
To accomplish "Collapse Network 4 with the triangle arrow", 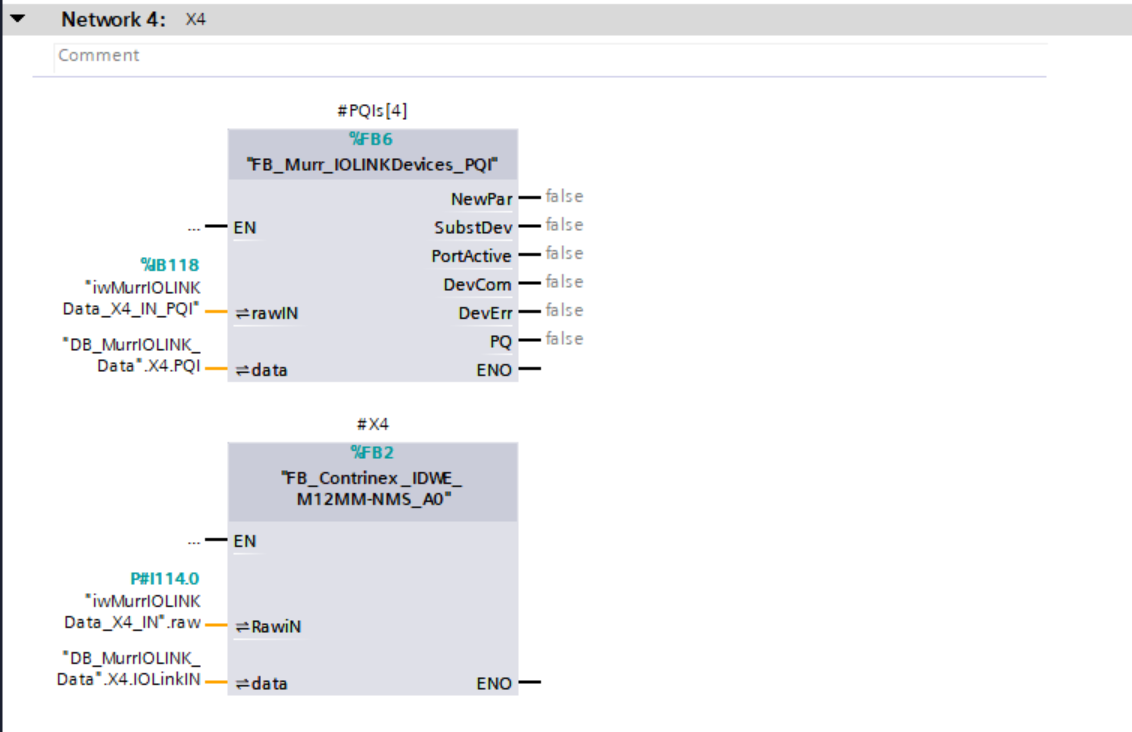I will pos(17,19).
